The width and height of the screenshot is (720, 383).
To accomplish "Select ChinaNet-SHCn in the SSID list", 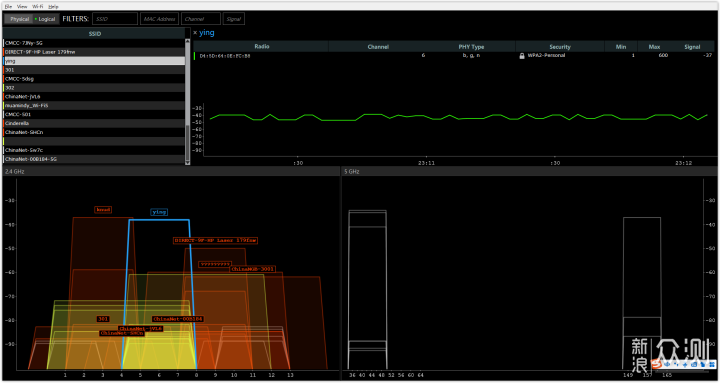I will [x=94, y=132].
